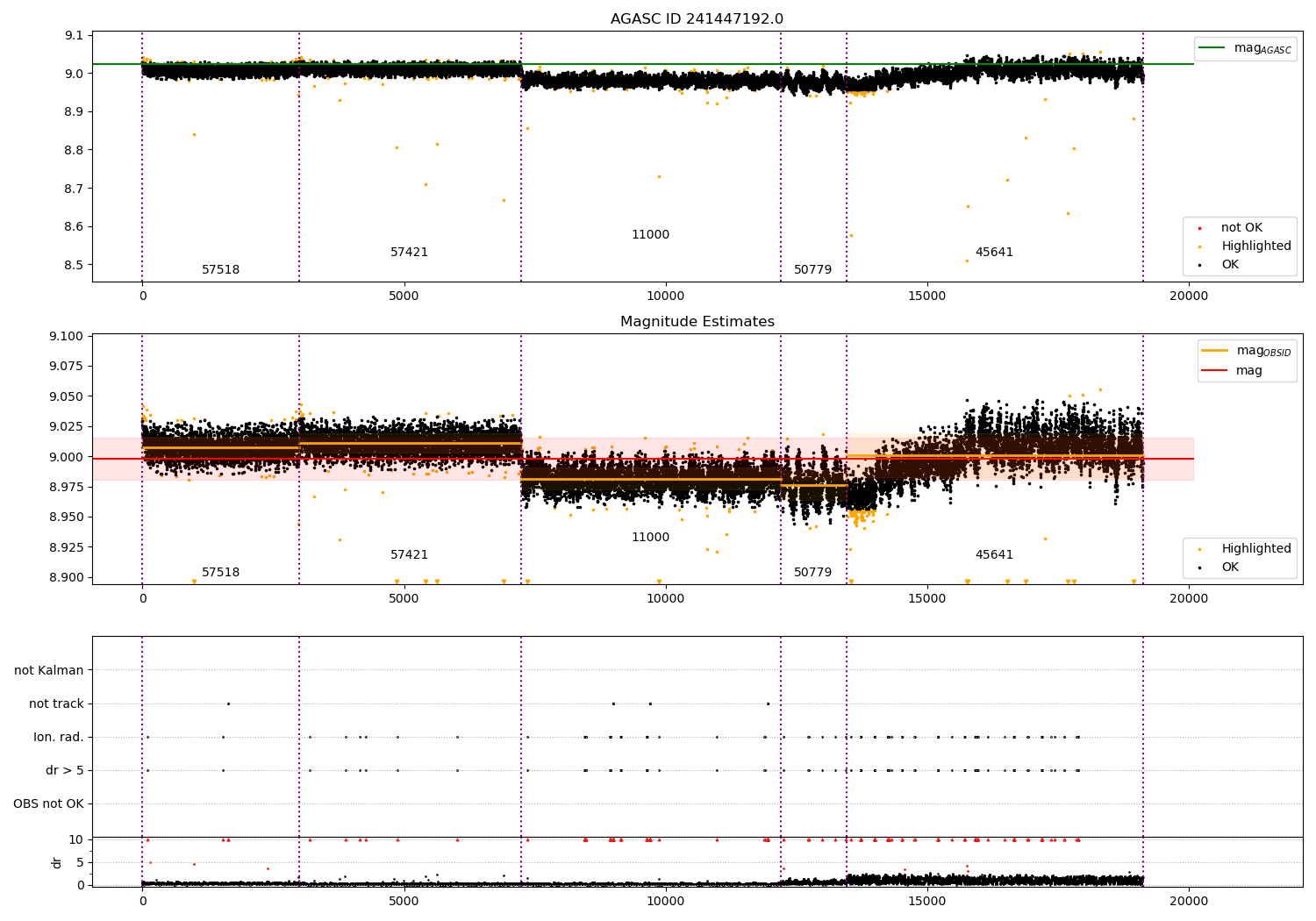Click the "Magnitude Estimates" plot title

(697, 322)
